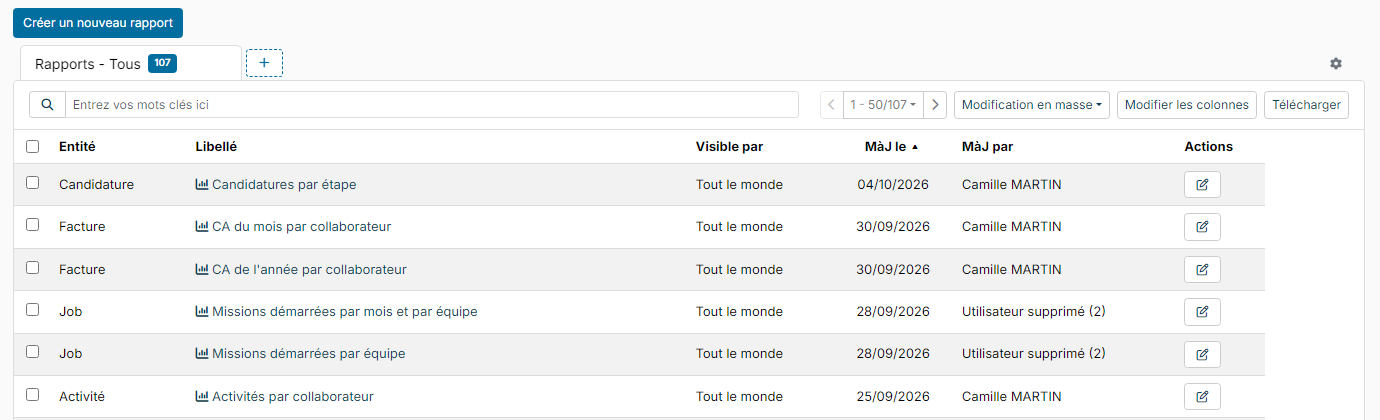This screenshot has height=420, width=1380.
Task: Click the Candidature entity cell
Action: [x=96, y=185]
